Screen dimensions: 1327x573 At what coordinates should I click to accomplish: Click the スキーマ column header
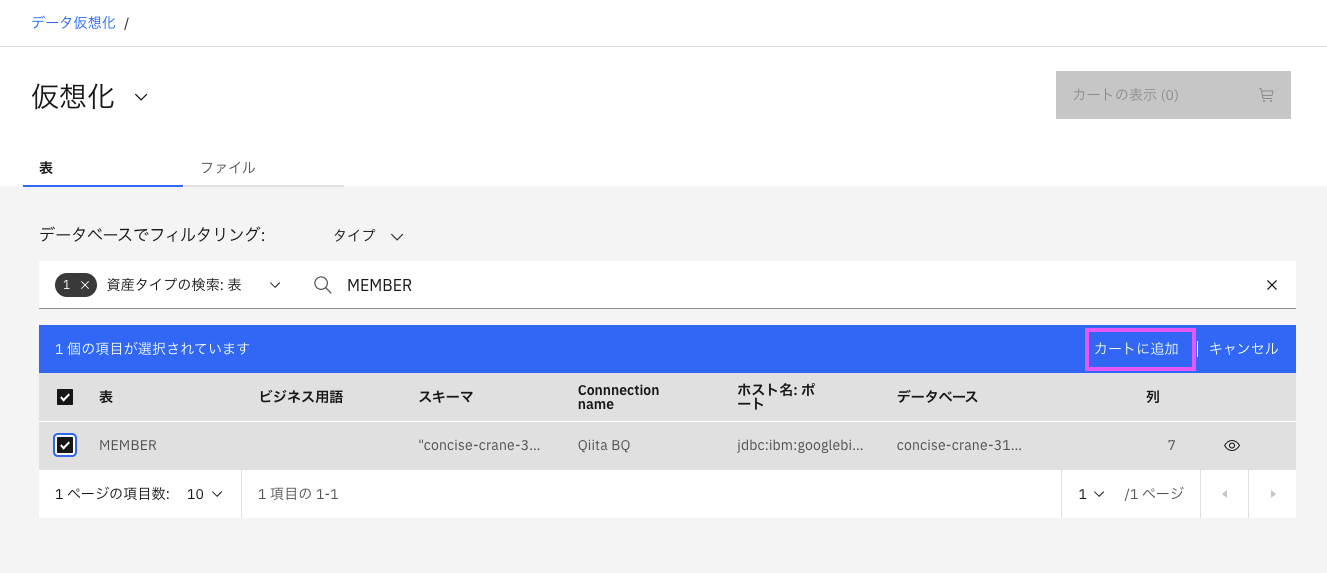446,397
